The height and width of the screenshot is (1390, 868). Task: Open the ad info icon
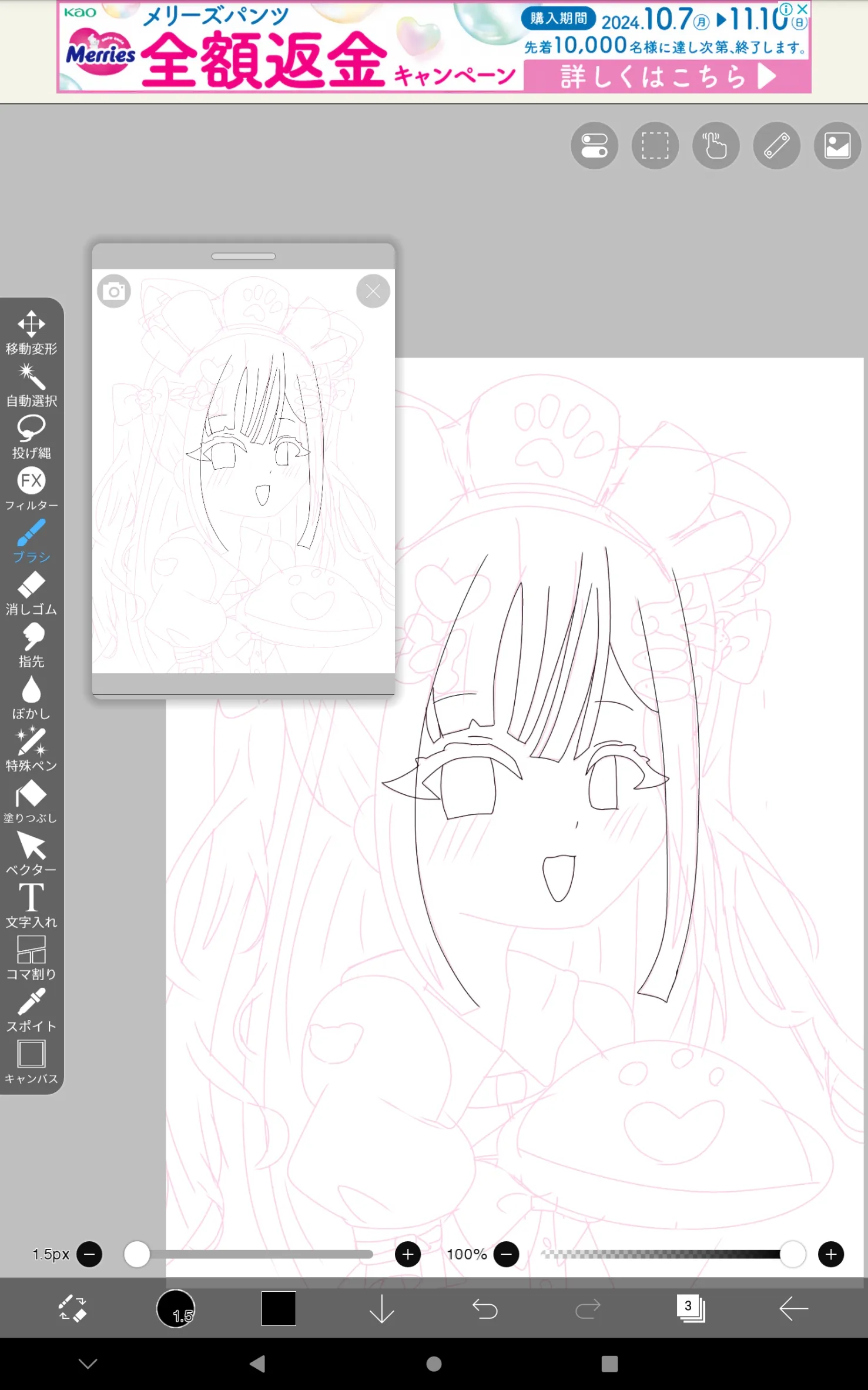tap(786, 9)
